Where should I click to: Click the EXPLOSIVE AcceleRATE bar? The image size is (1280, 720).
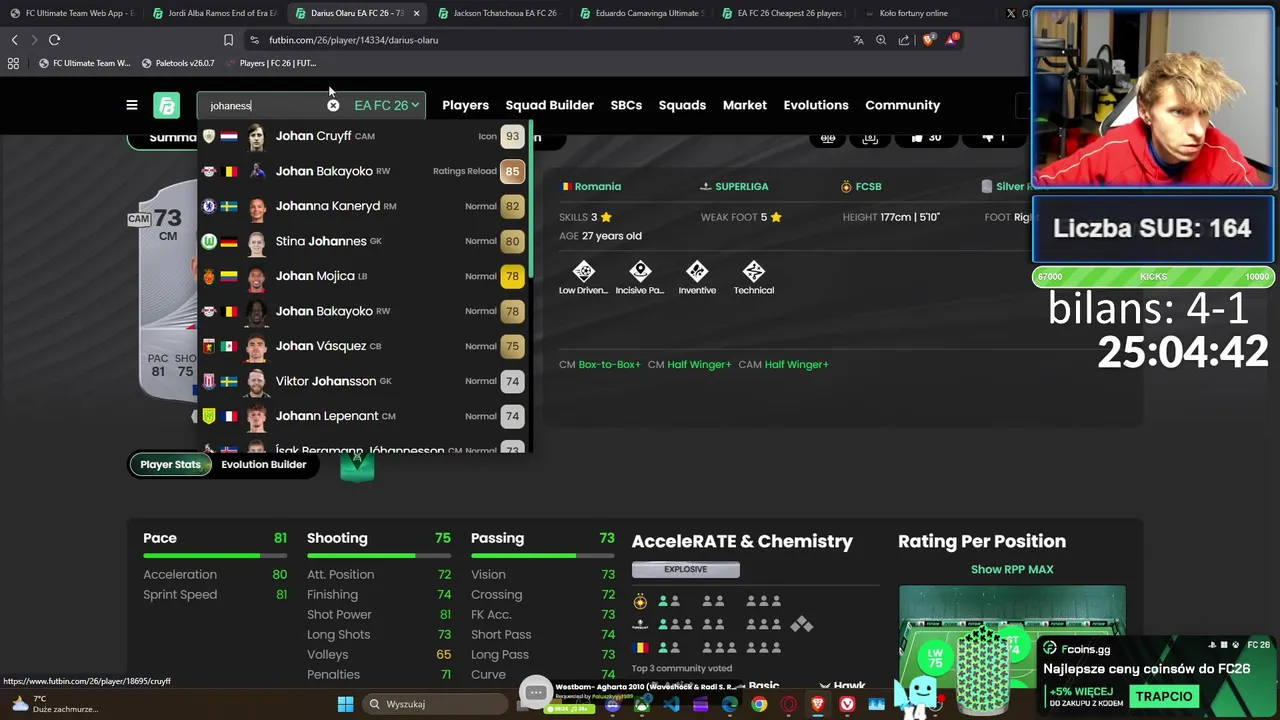point(685,569)
